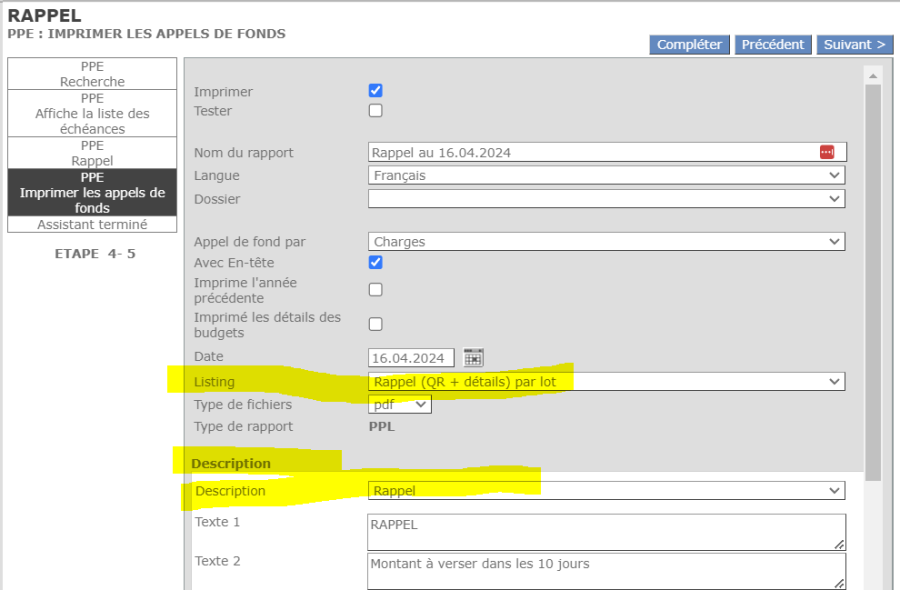Open the Listing dropdown

(x=606, y=382)
